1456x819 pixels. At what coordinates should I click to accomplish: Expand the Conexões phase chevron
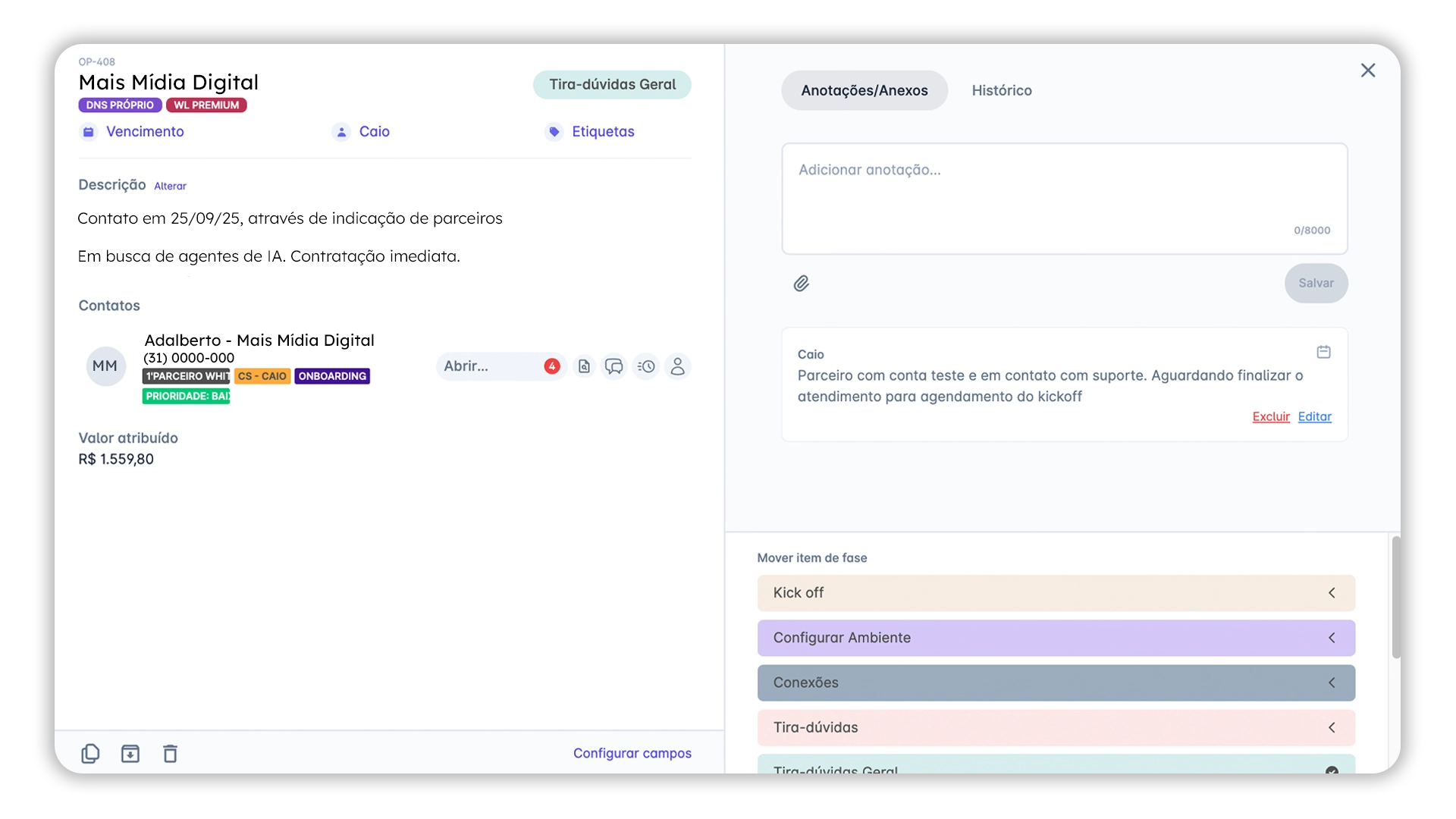point(1332,682)
